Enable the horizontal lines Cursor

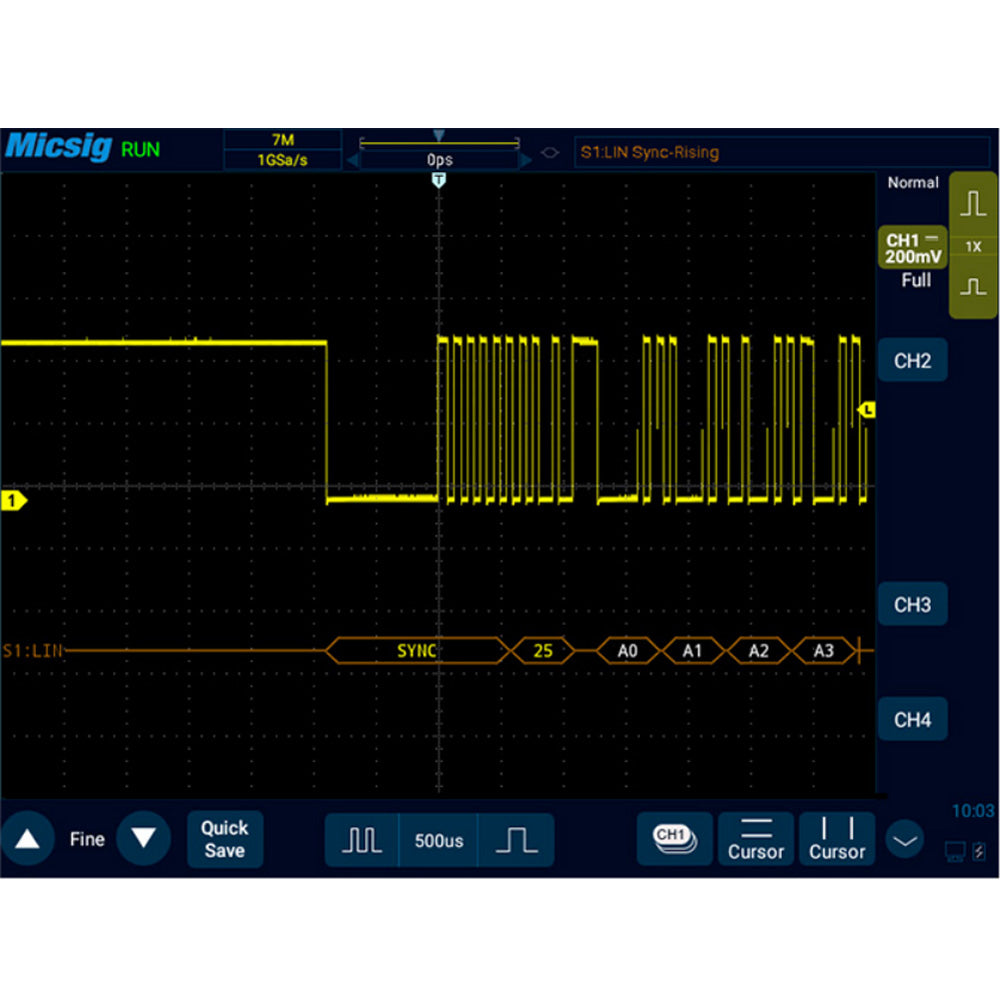pyautogui.click(x=756, y=838)
